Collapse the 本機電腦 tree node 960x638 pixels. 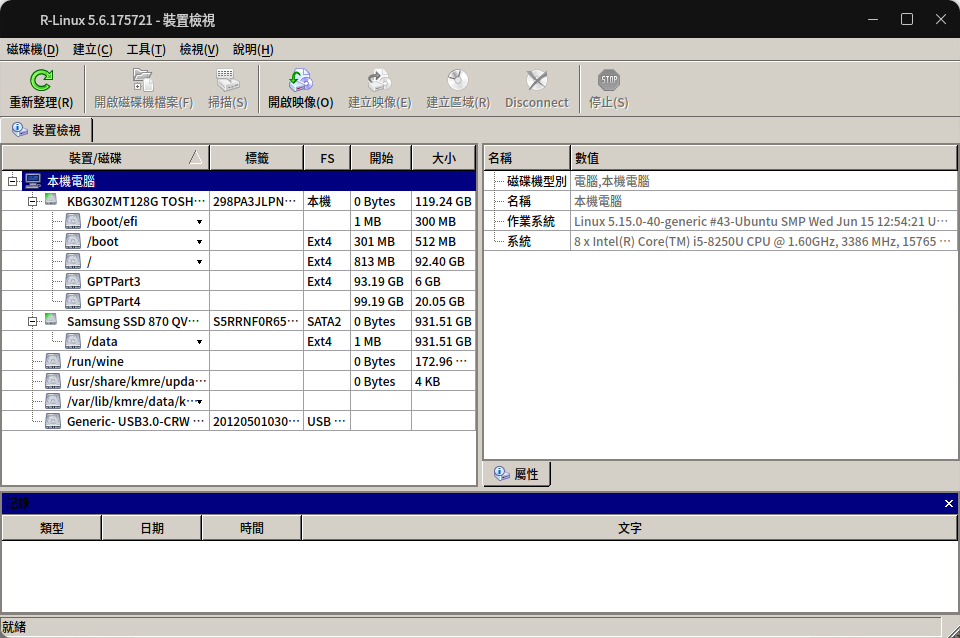click(13, 181)
